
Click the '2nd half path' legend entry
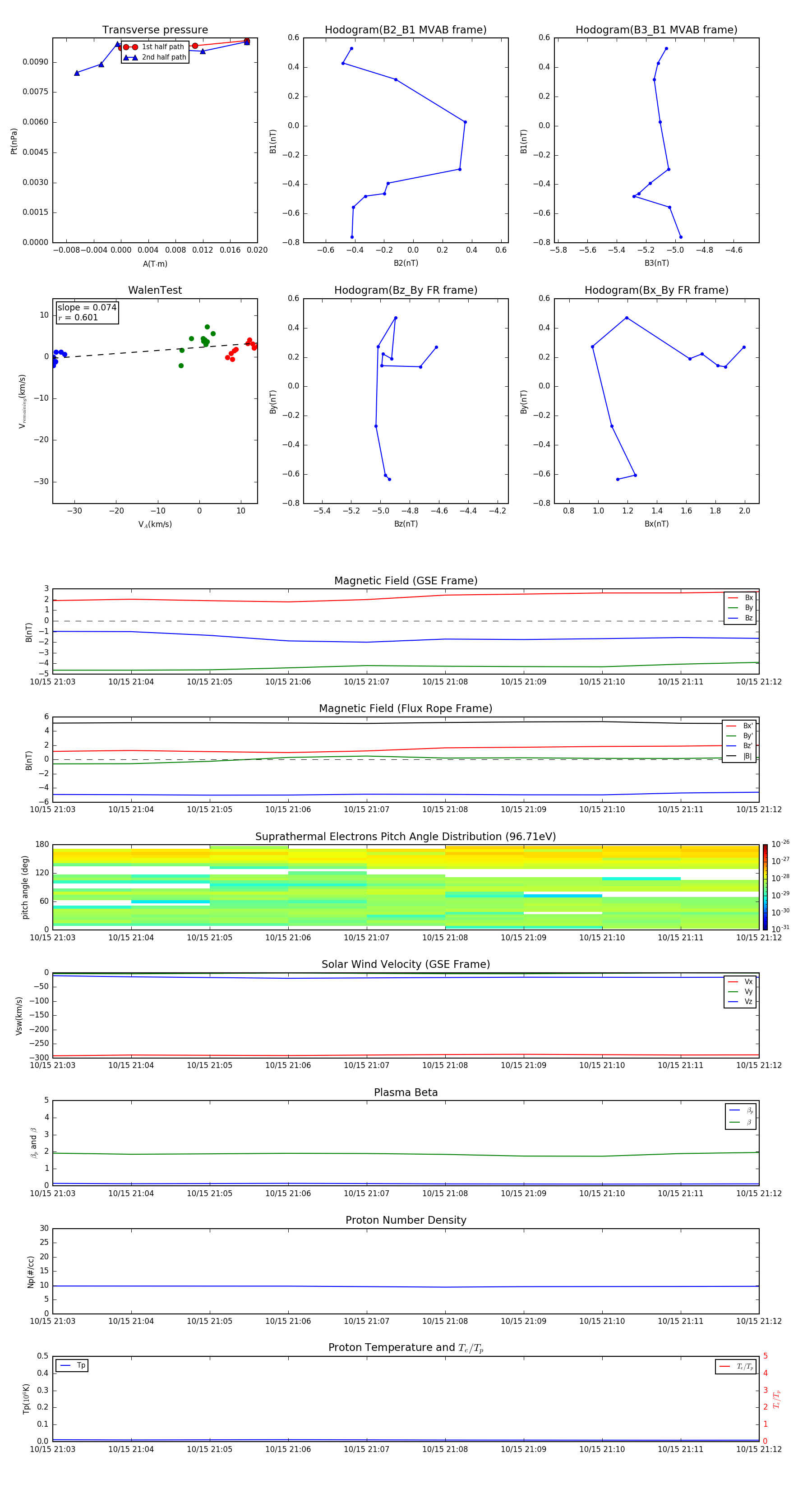[154, 57]
